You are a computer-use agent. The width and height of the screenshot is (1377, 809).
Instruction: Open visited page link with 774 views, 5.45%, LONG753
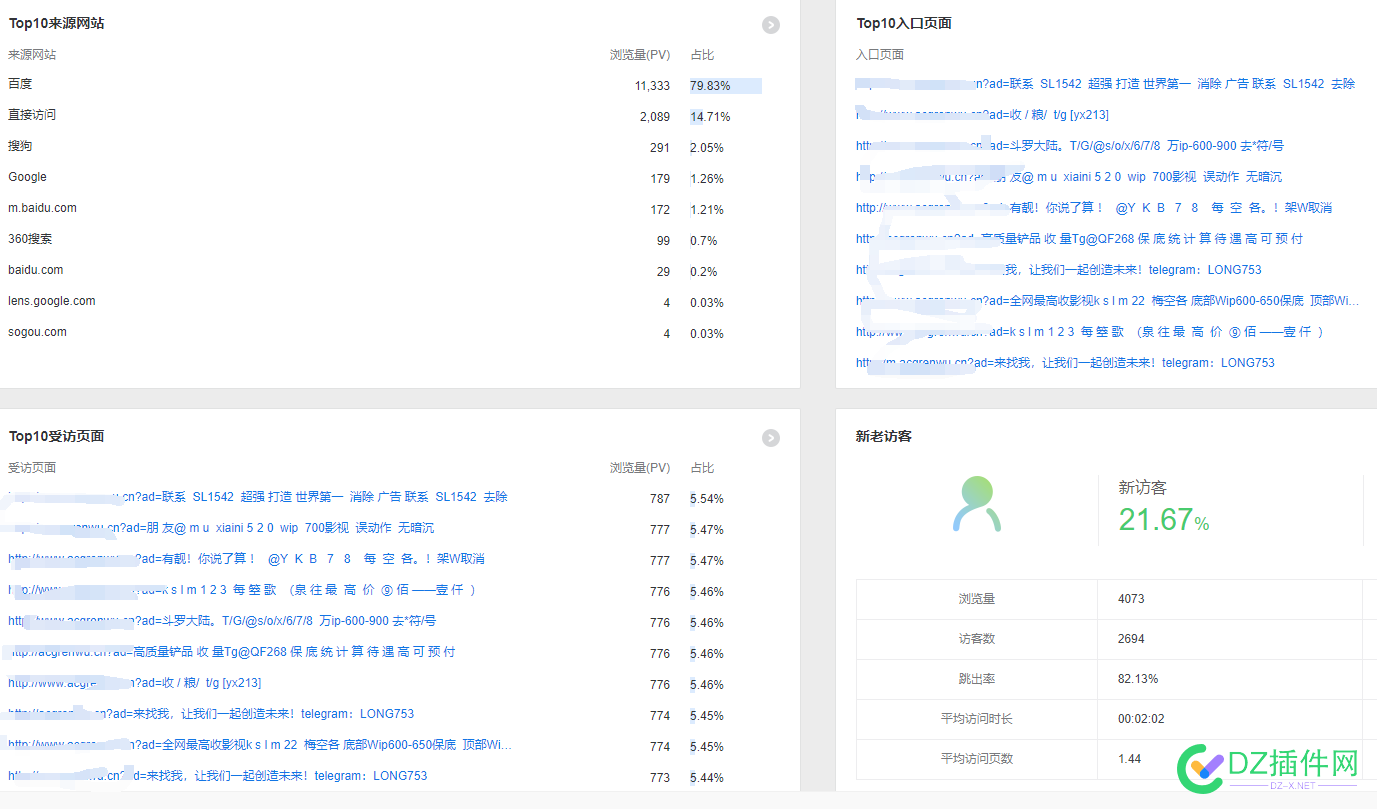coord(211,714)
